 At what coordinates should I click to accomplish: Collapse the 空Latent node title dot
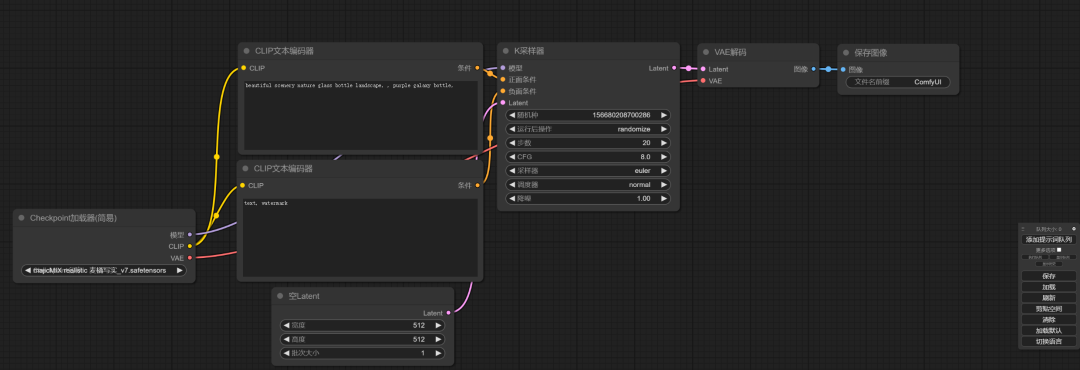(x=280, y=296)
